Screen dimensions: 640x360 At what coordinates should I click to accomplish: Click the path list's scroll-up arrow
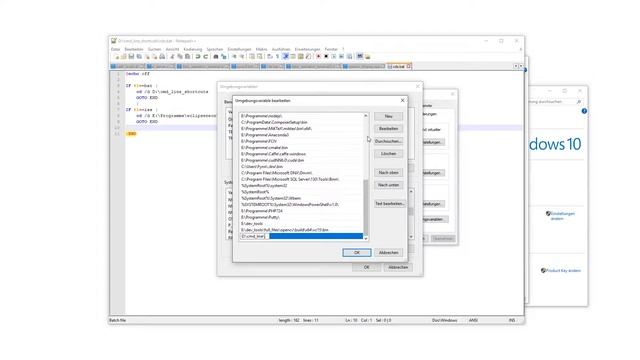366,116
